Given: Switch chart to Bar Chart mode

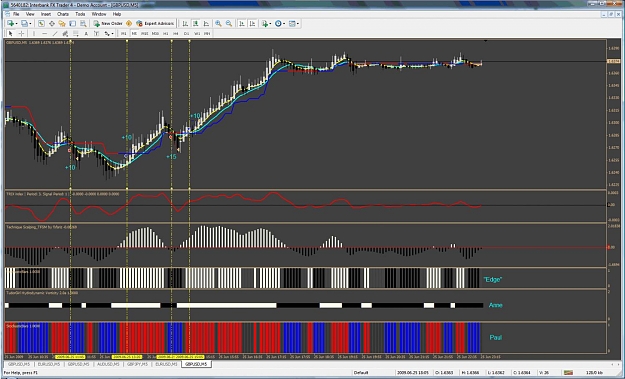Looking at the screenshot, I should (x=185, y=24).
